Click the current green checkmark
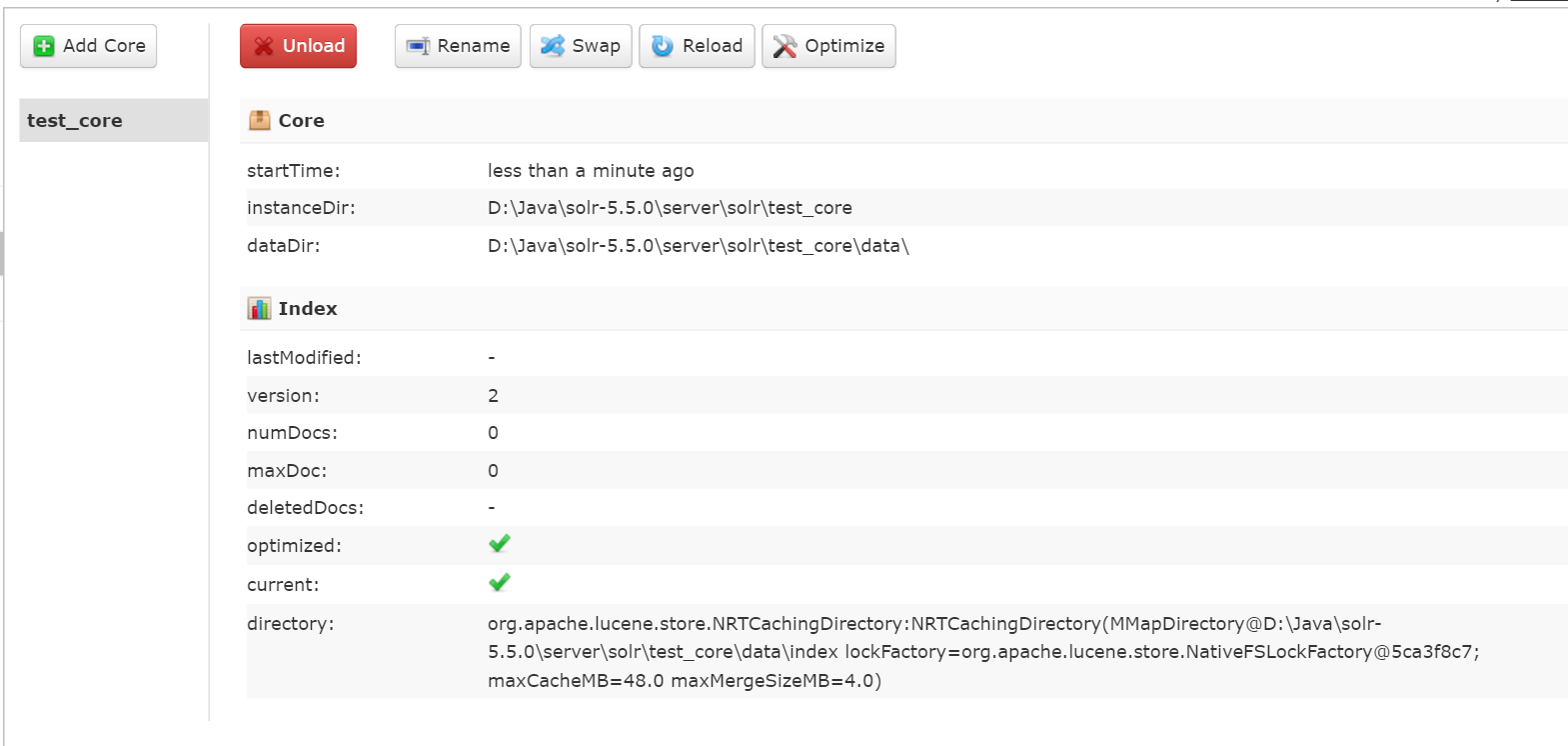The image size is (1568, 746). (x=500, y=582)
